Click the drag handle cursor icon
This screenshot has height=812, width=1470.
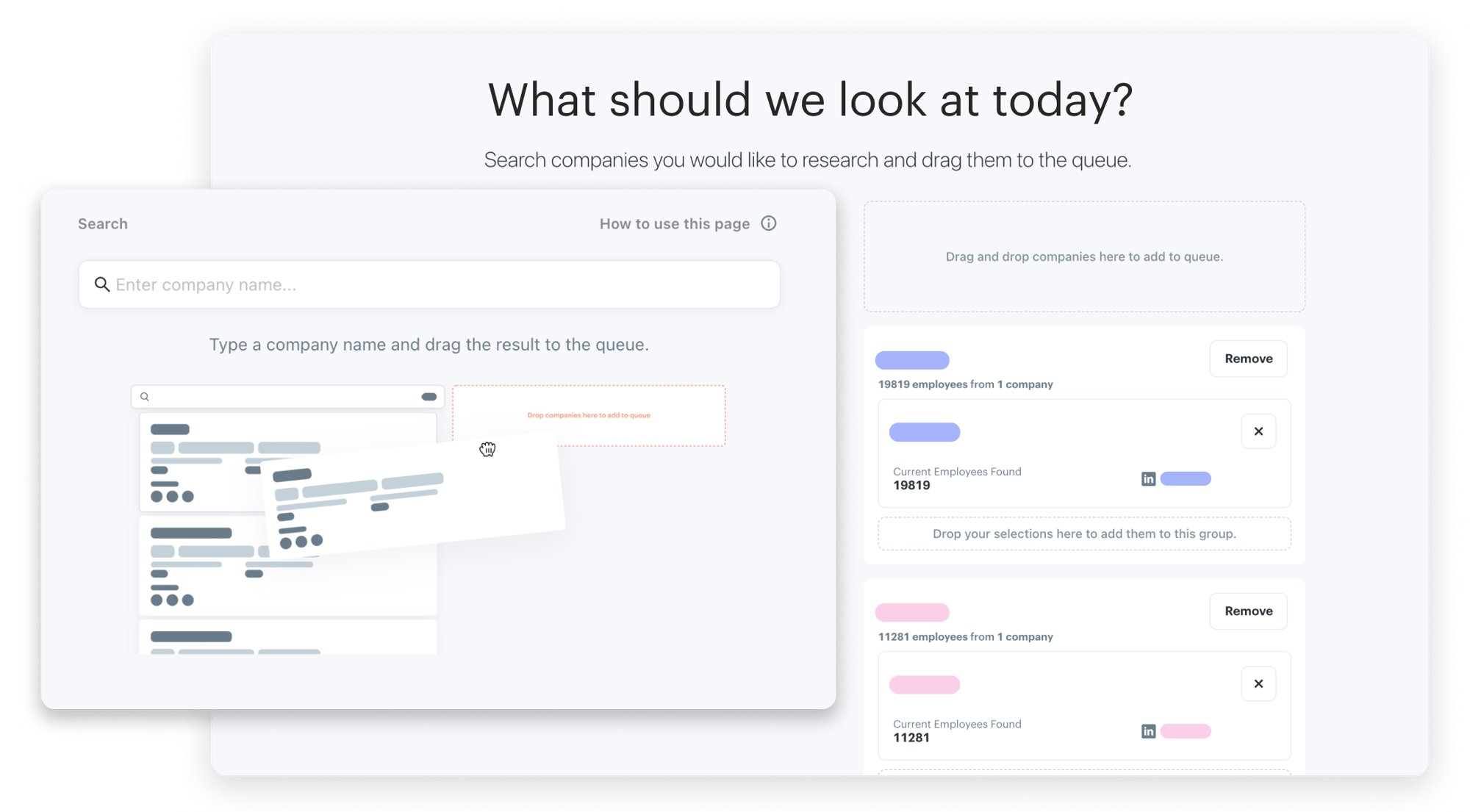487,449
